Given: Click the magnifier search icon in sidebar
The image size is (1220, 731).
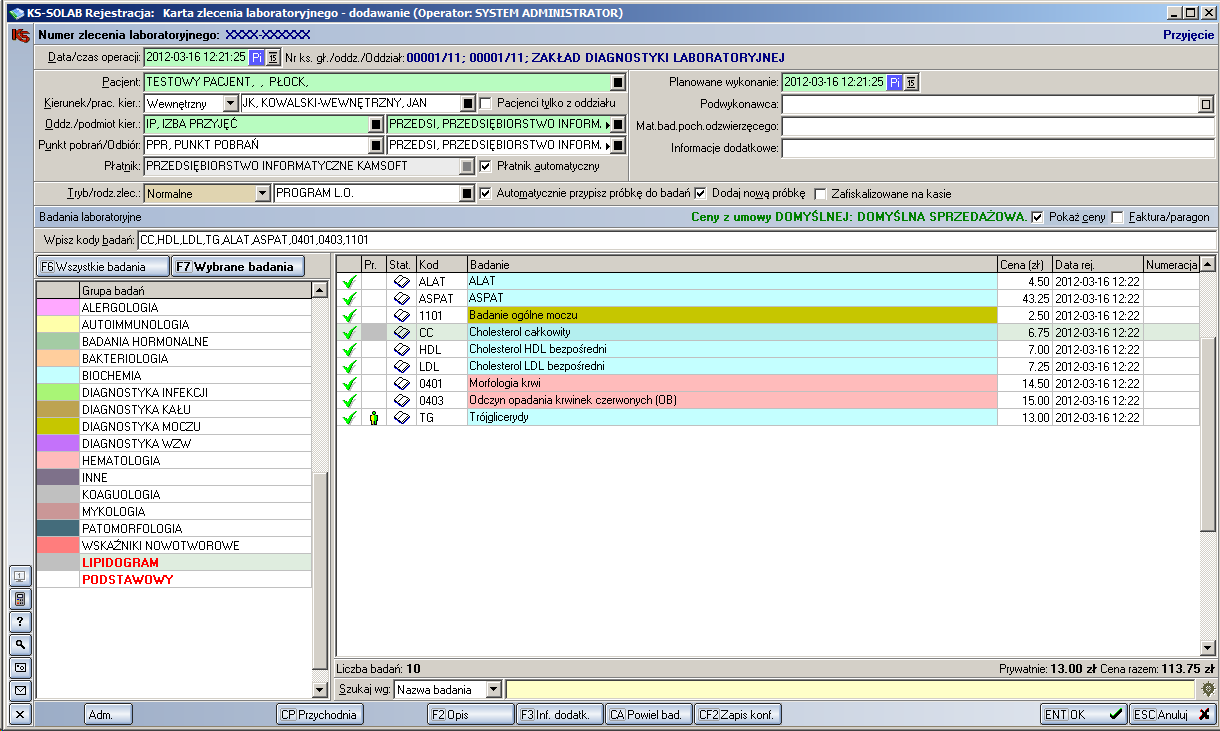Looking at the screenshot, I should (x=20, y=645).
